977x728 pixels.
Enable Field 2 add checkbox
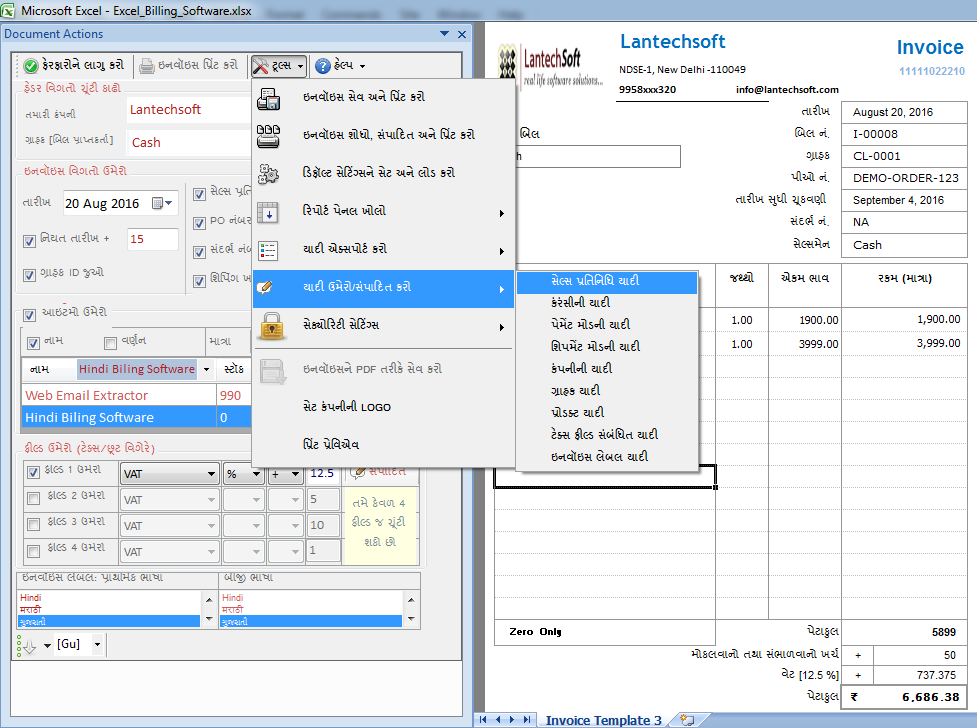pos(34,498)
